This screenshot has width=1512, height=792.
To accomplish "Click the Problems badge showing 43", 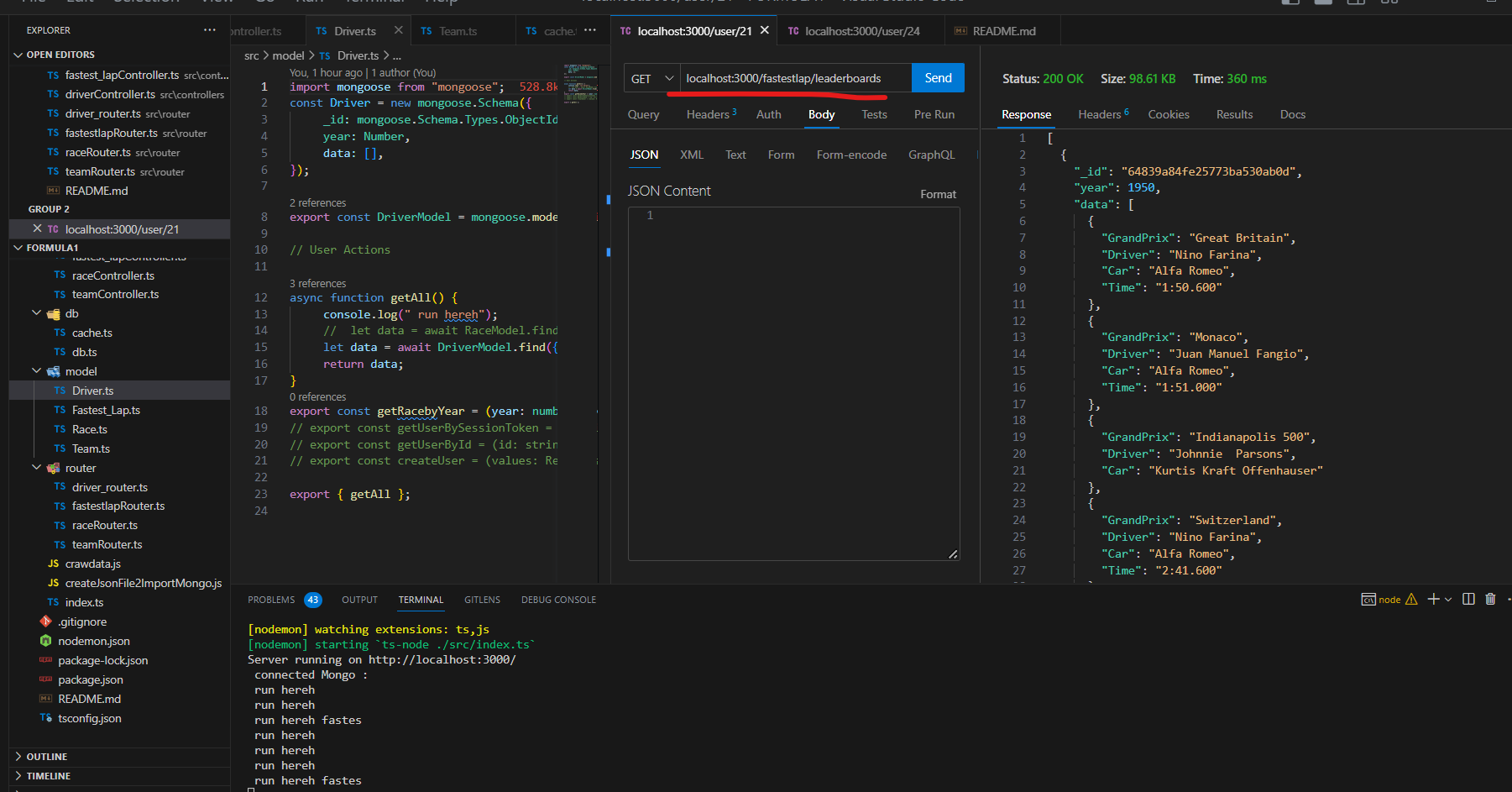I will [312, 600].
